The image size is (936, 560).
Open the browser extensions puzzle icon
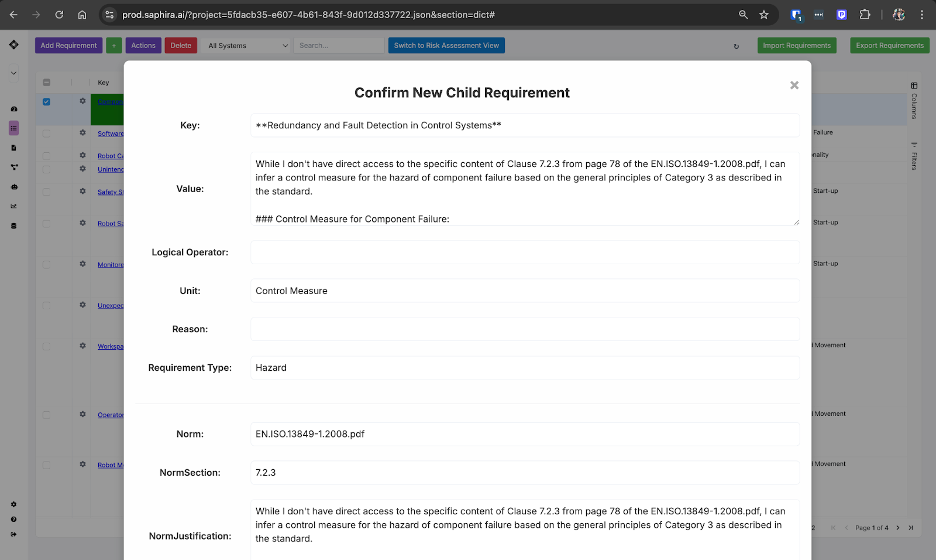tap(864, 15)
